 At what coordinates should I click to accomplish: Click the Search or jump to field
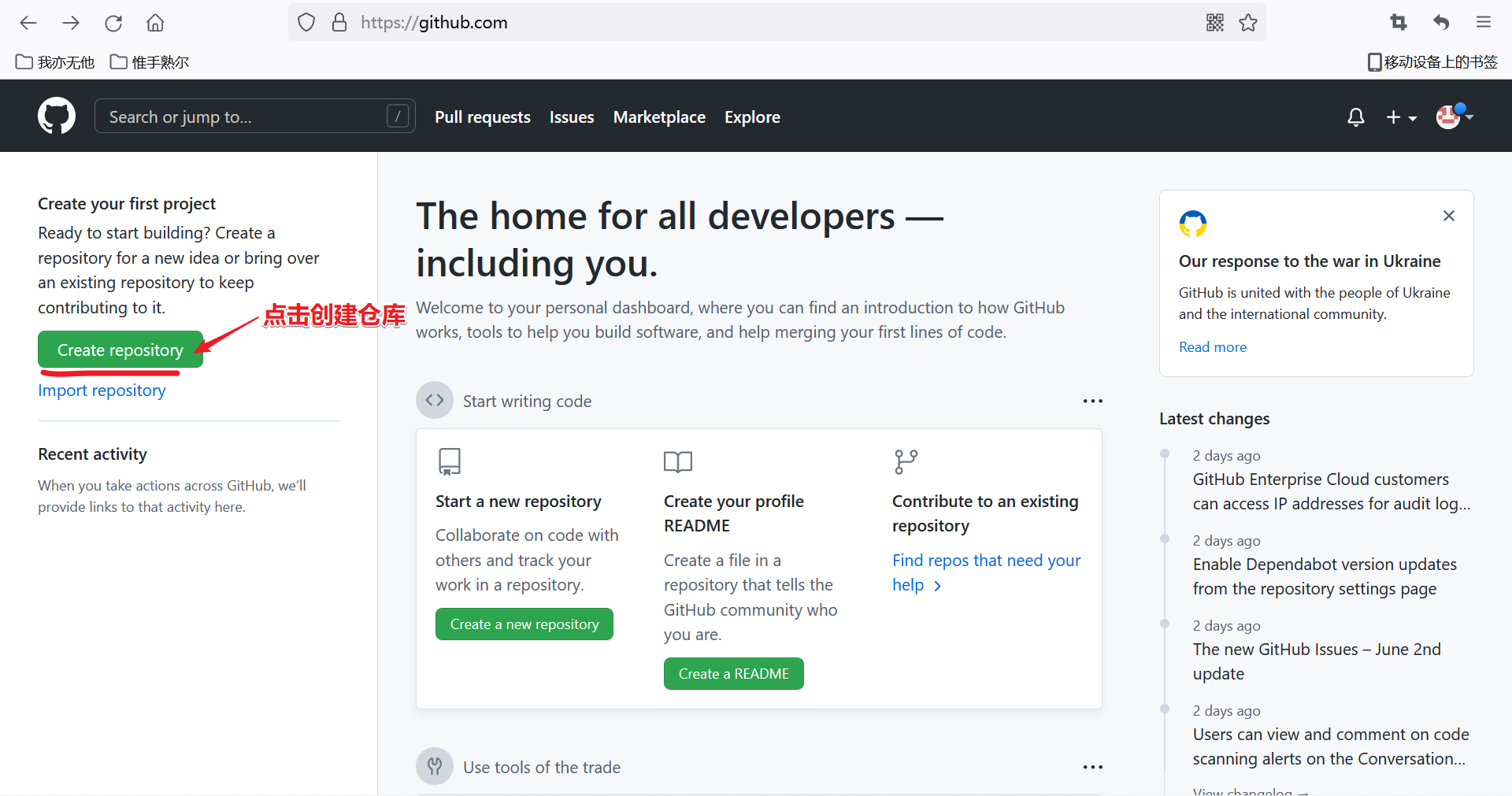254,116
